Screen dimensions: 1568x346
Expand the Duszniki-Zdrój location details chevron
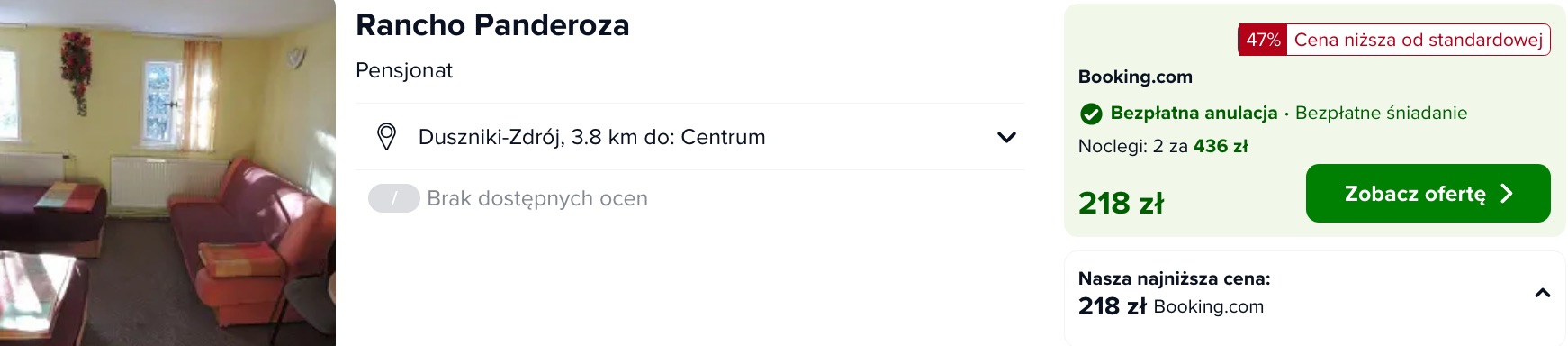(1006, 137)
